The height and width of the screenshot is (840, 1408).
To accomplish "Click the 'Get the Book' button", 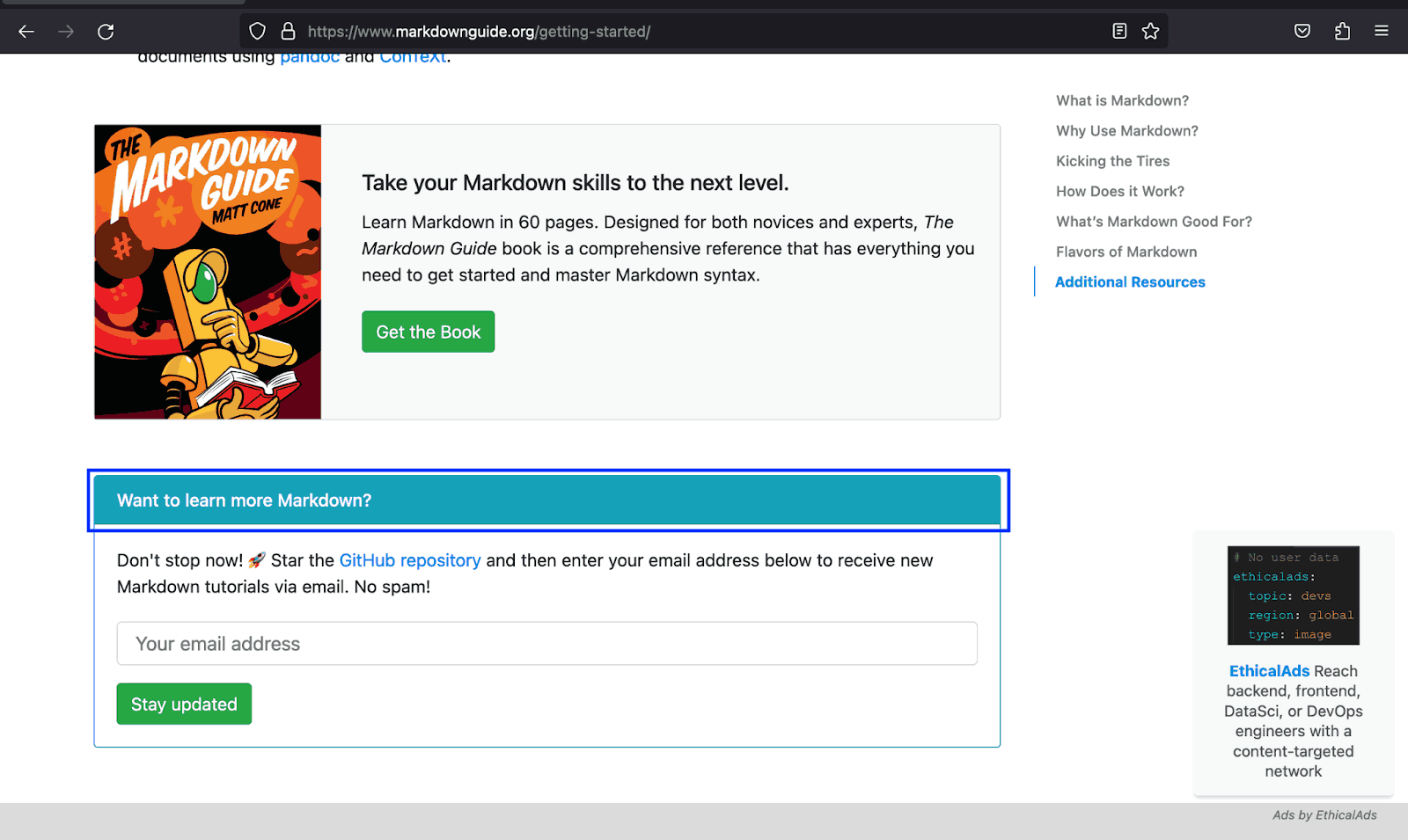I will (428, 332).
